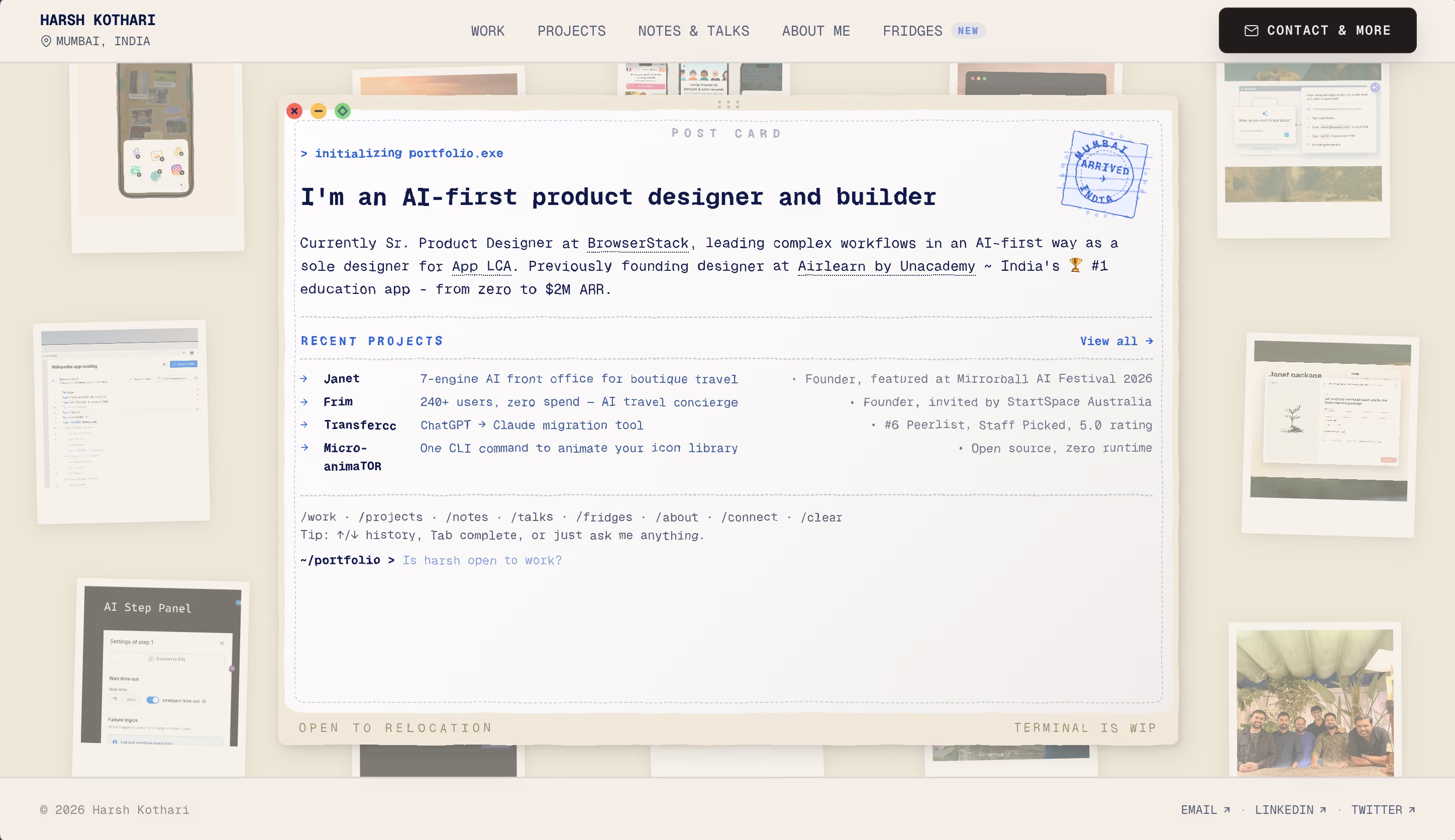This screenshot has width=1455, height=840.
Task: Open the Work navigation item
Action: (x=487, y=31)
